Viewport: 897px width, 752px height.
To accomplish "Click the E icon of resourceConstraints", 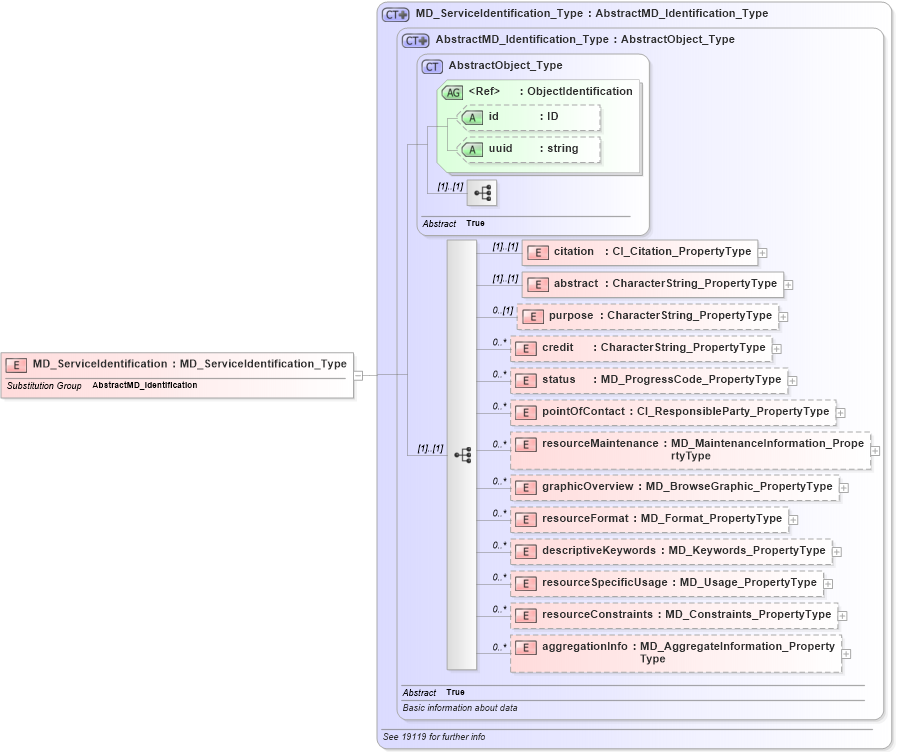I will [526, 615].
